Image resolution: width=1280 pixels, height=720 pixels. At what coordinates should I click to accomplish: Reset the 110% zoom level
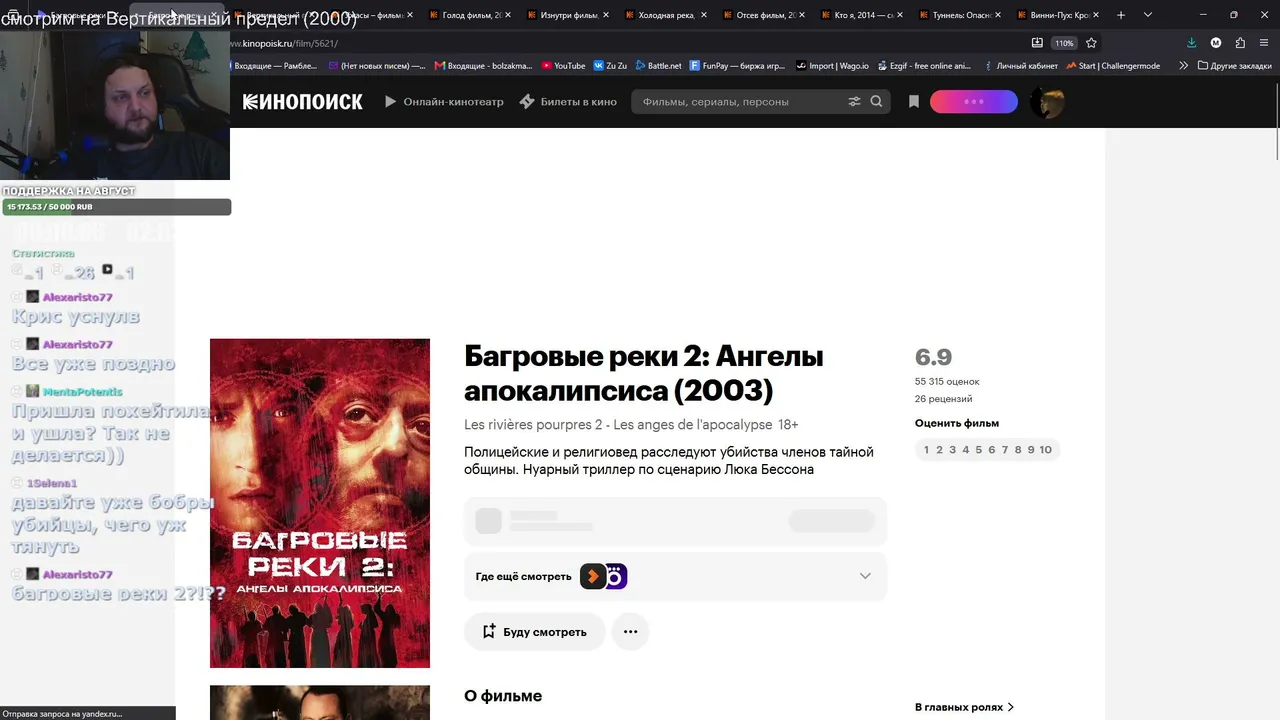(1064, 43)
